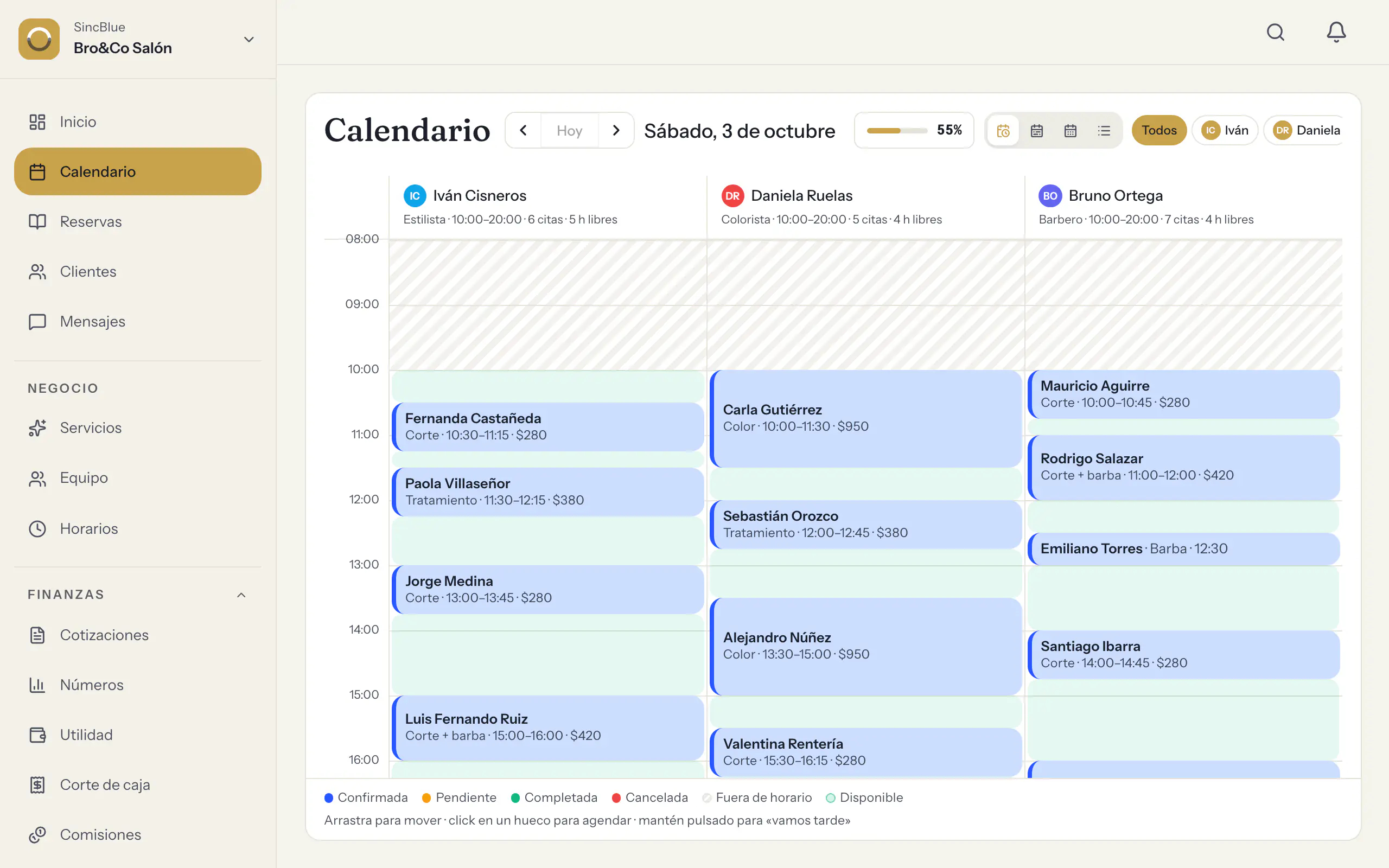The width and height of the screenshot is (1389, 868).
Task: Open the search icon
Action: tap(1276, 32)
